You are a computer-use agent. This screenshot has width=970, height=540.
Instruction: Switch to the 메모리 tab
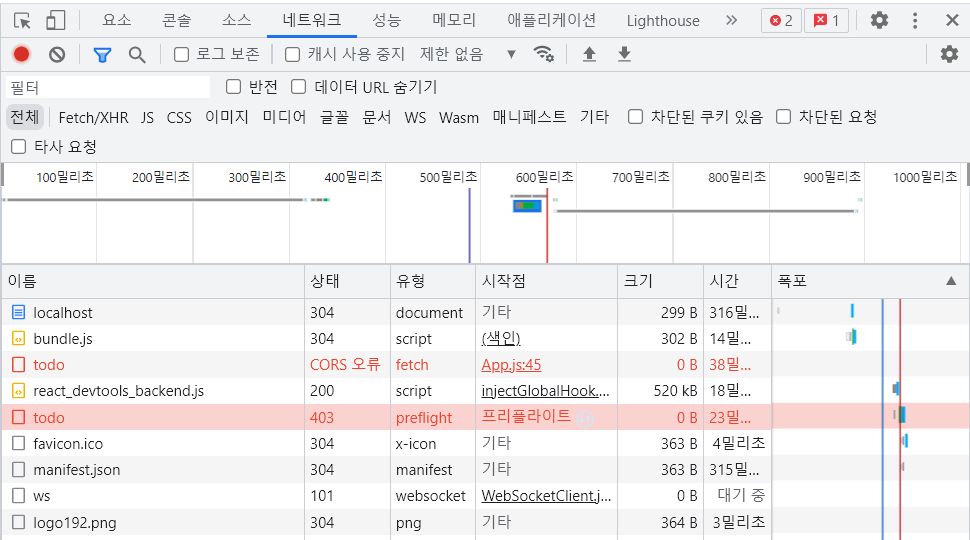pos(454,20)
